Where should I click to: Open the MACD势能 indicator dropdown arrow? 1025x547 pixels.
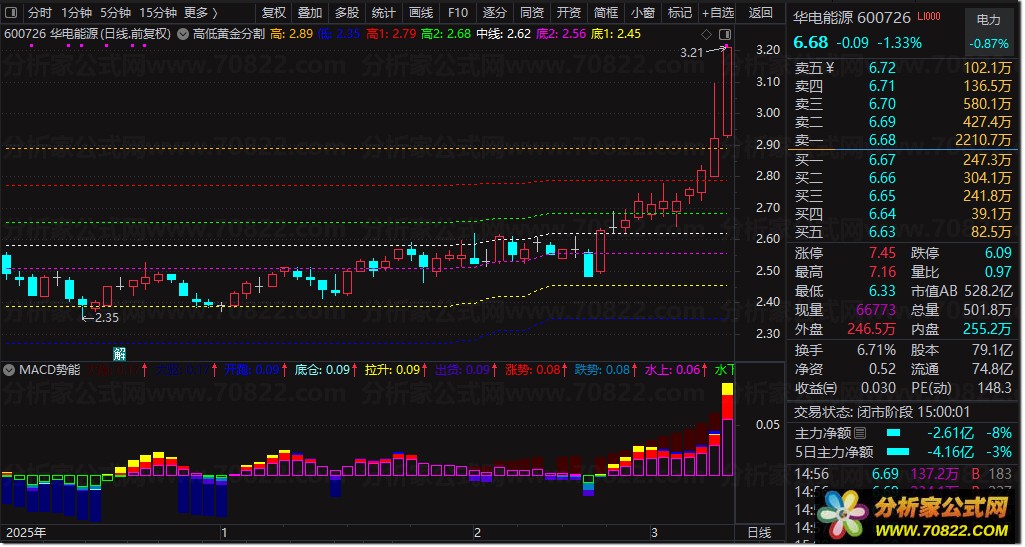[9, 370]
